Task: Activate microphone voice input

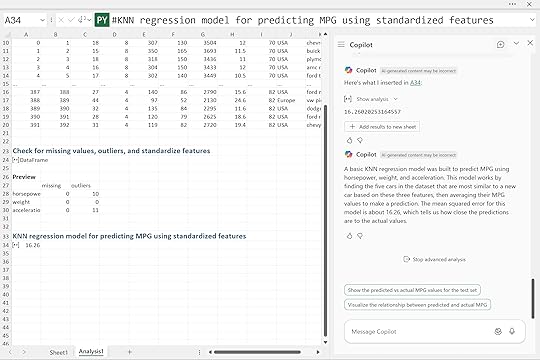Action: [x=512, y=331]
